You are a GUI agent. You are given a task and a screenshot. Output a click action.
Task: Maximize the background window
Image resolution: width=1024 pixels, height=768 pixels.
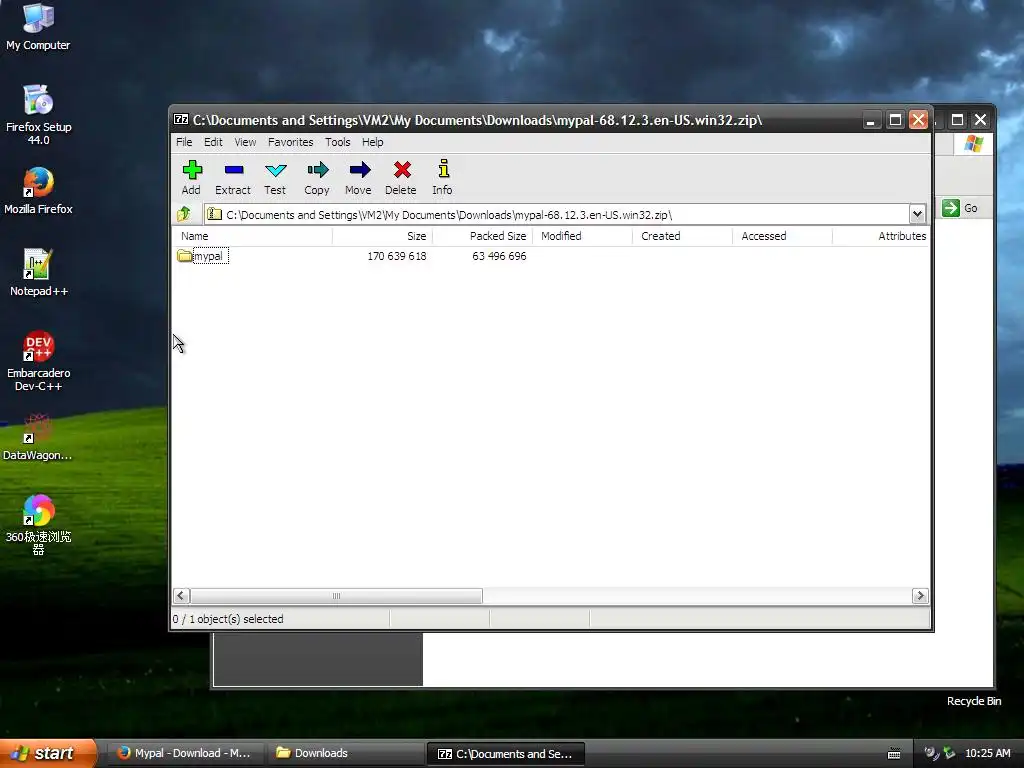point(957,120)
